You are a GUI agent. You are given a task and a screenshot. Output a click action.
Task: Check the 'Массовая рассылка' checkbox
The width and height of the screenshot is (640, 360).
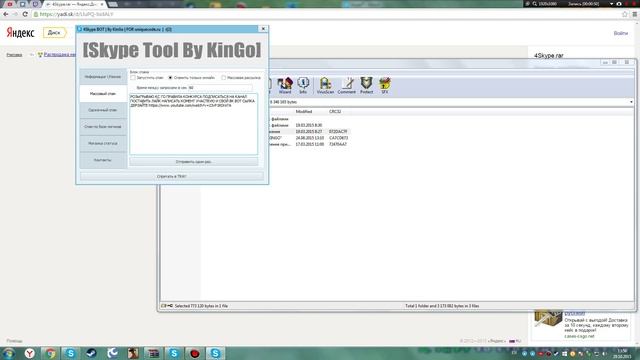(x=223, y=78)
